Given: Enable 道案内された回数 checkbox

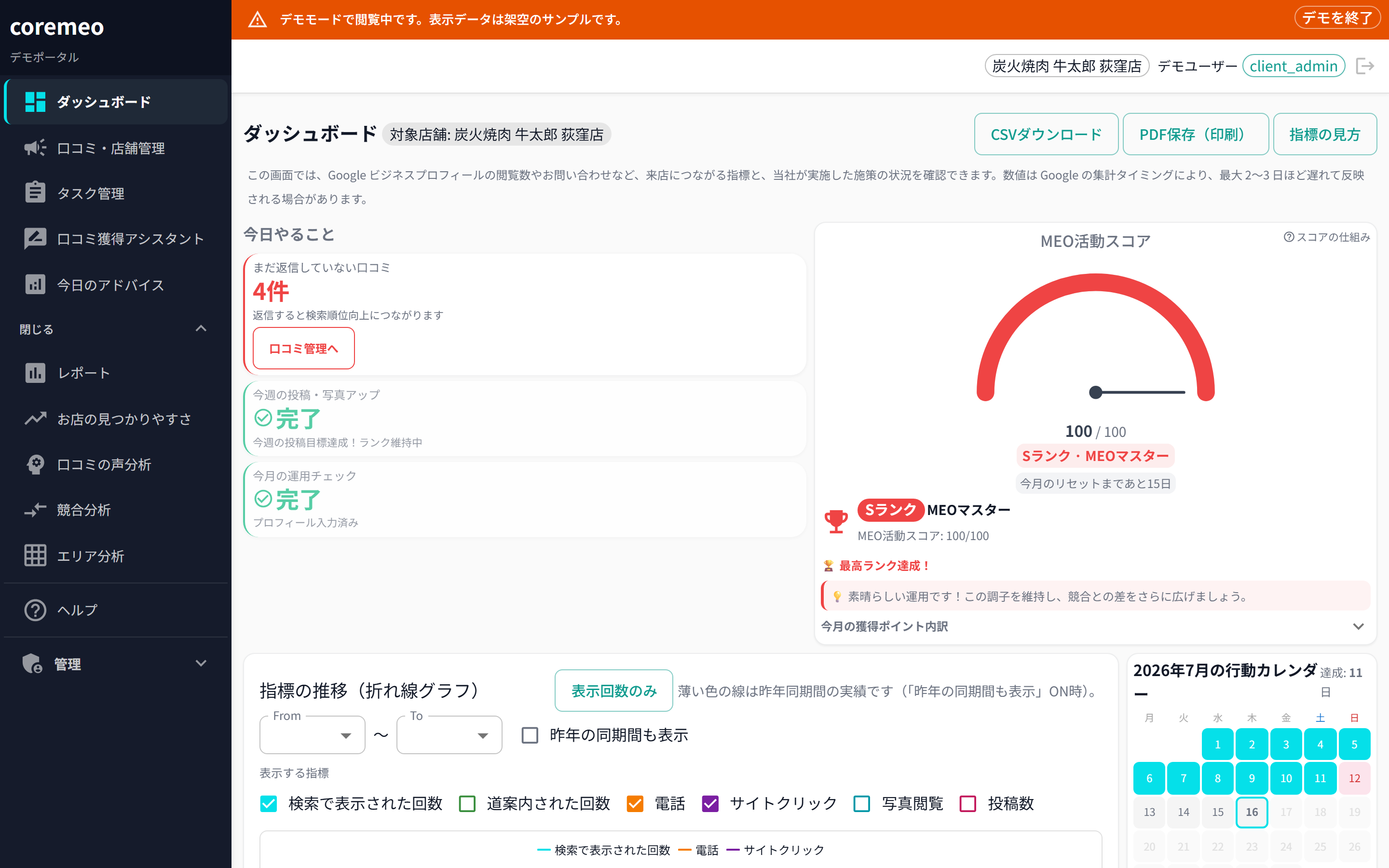Looking at the screenshot, I should 467,803.
